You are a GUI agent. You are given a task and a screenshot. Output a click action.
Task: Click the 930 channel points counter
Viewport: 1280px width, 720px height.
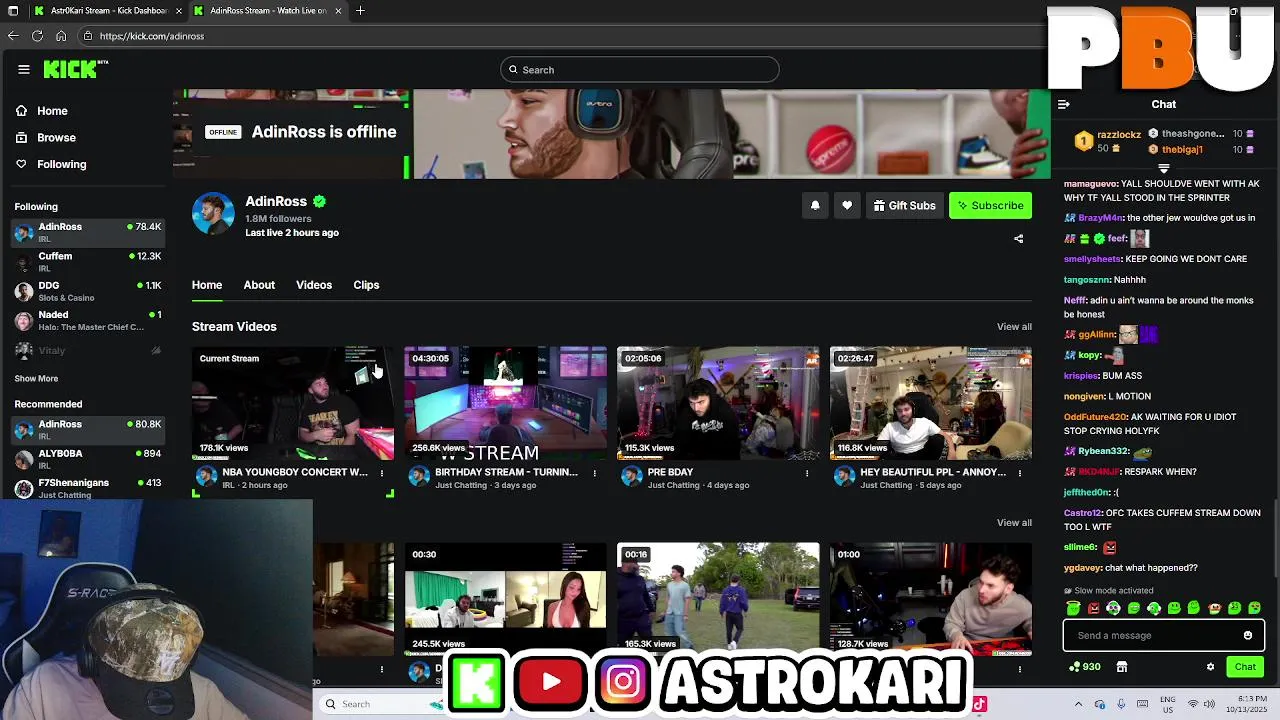point(1085,667)
